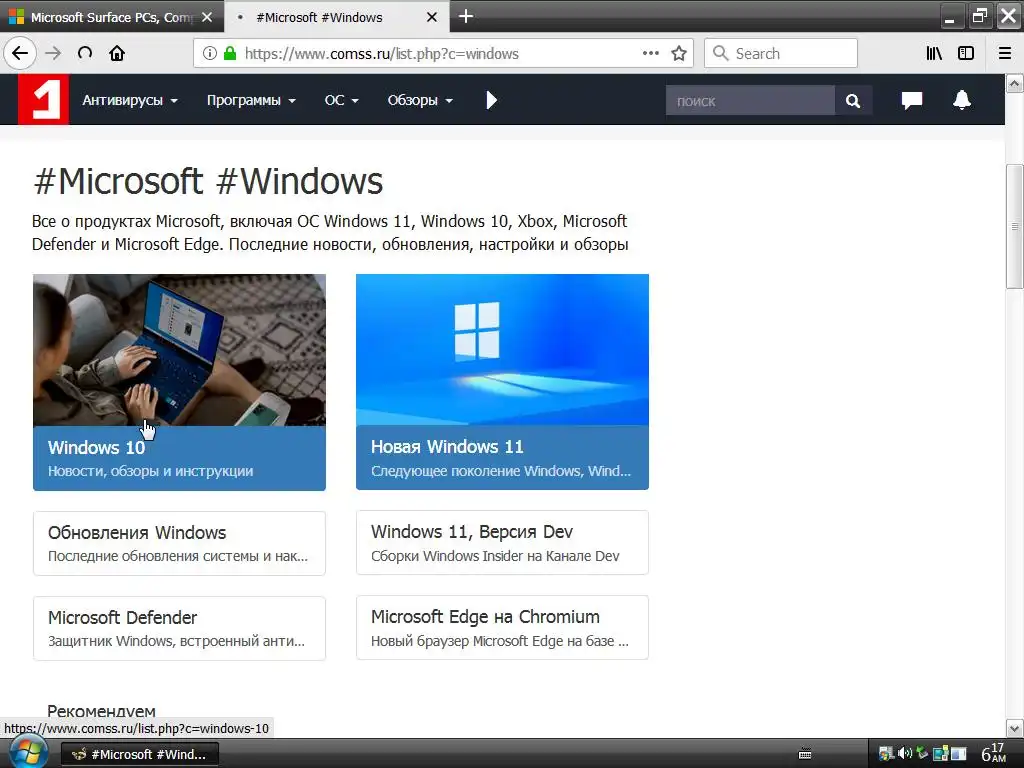Show site information via the info icon

point(209,54)
